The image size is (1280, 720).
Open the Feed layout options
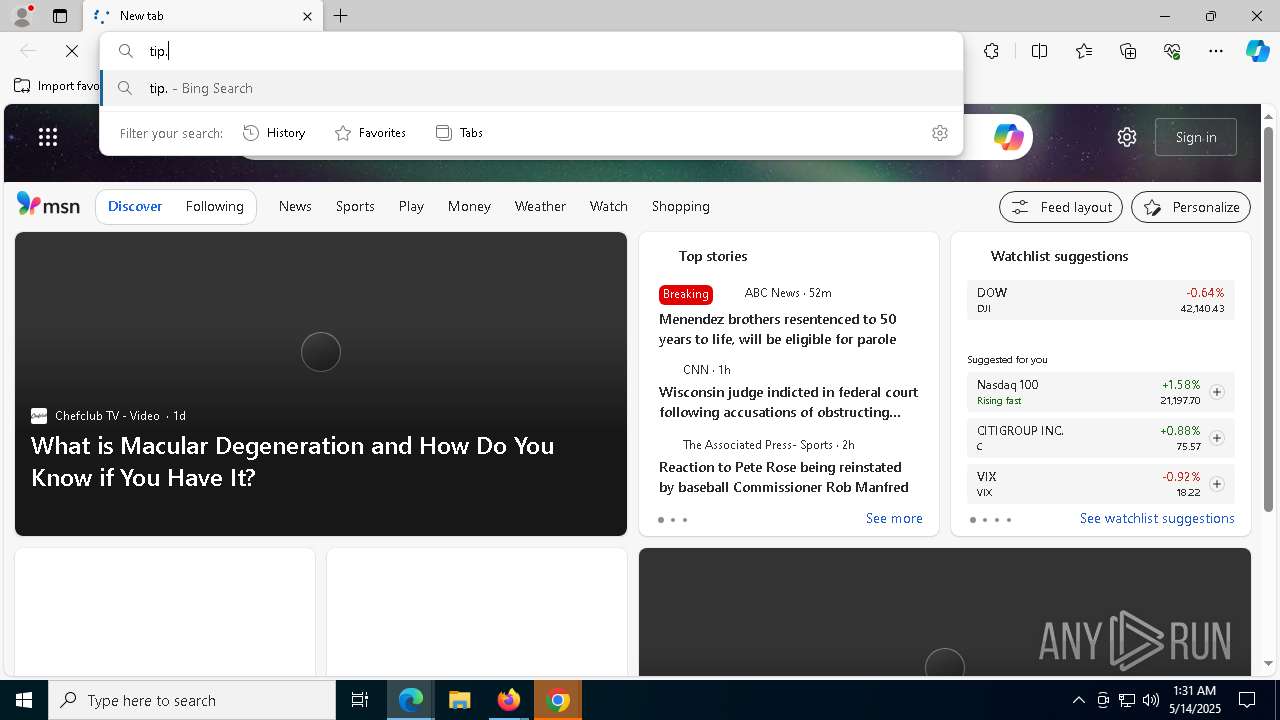click(x=1062, y=207)
